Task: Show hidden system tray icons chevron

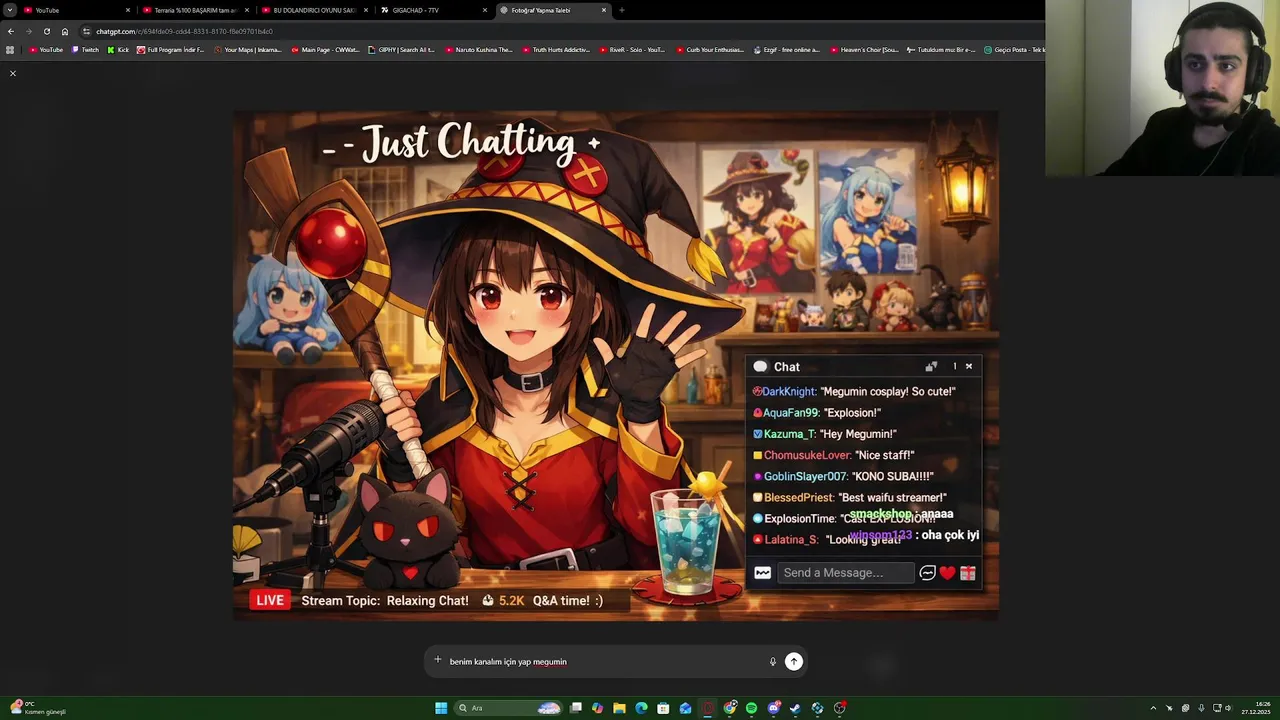Action: [1153, 708]
